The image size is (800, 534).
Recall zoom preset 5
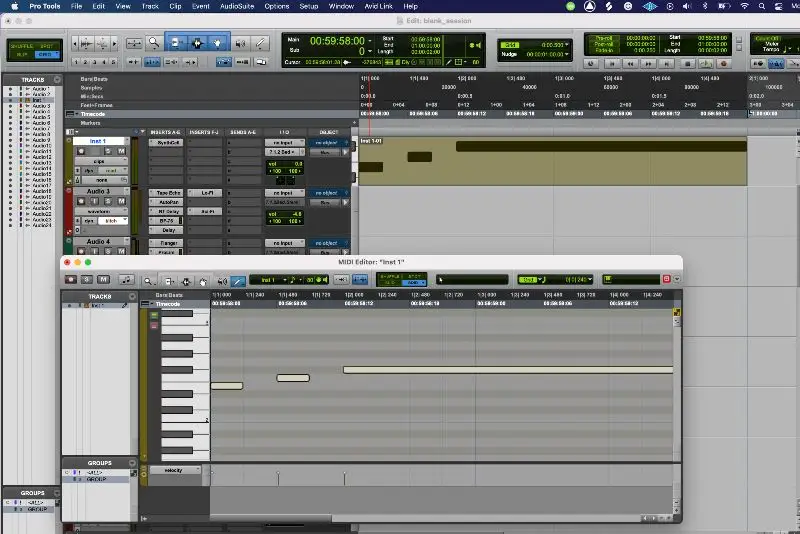pyautogui.click(x=113, y=62)
